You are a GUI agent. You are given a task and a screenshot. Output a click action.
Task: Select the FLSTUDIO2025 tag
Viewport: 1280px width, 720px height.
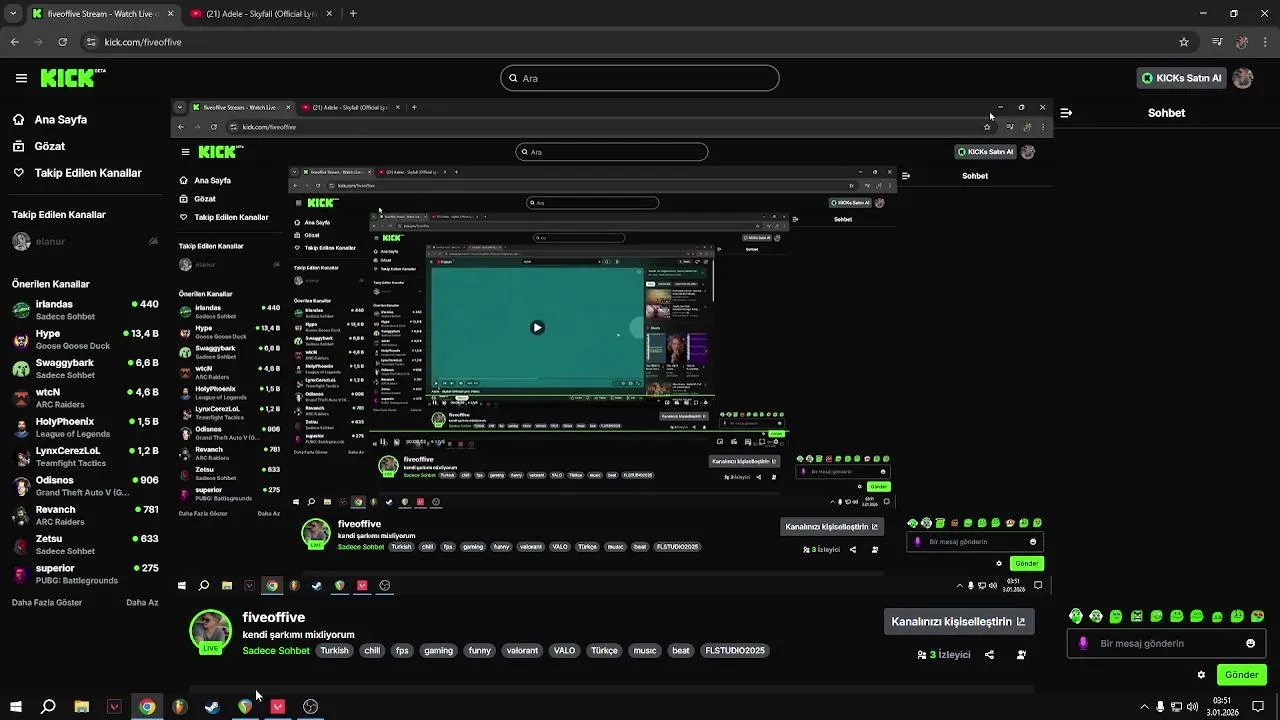[x=735, y=650]
